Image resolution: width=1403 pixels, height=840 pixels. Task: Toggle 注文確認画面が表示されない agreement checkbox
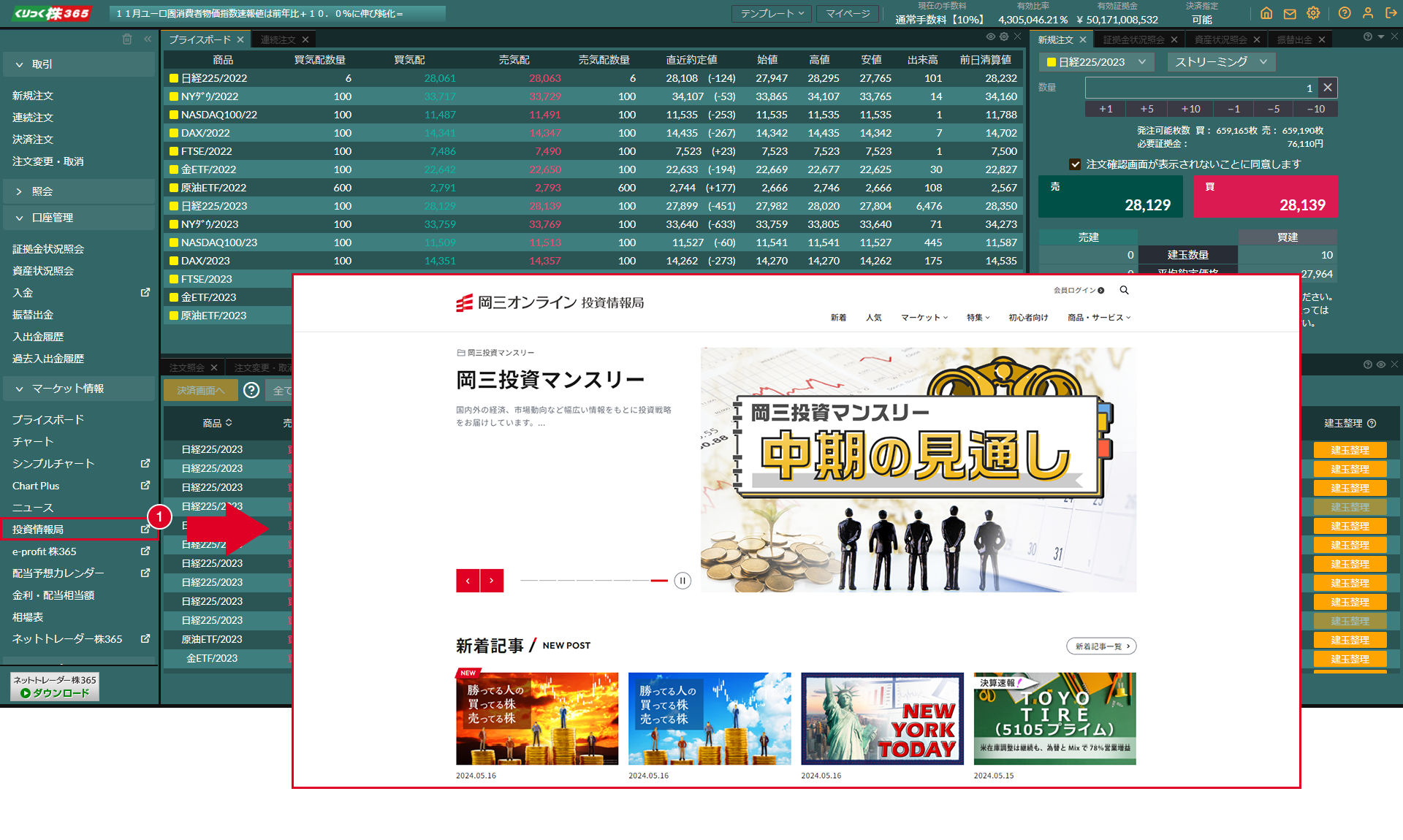1075,164
